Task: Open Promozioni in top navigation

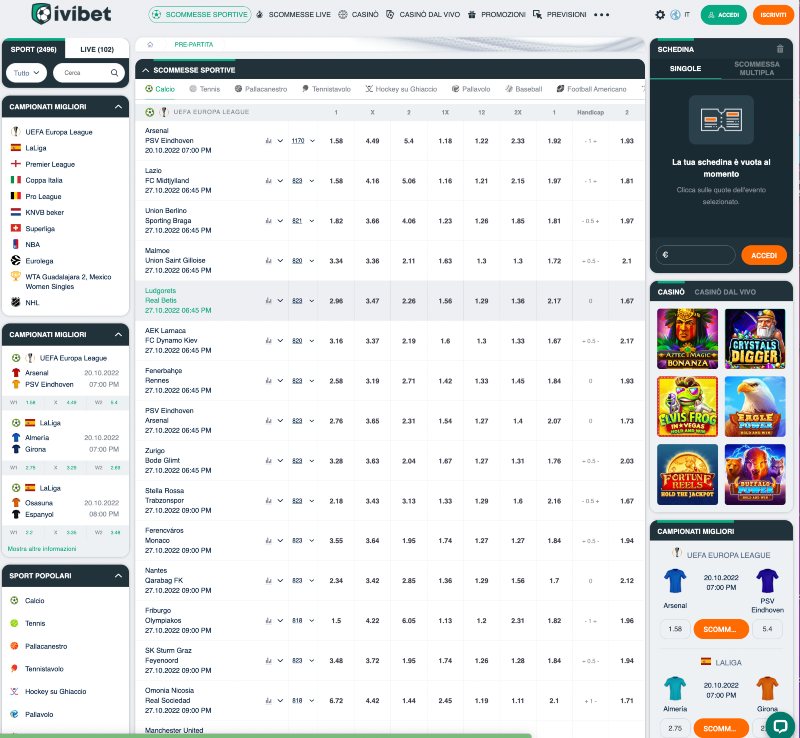Action: click(496, 15)
